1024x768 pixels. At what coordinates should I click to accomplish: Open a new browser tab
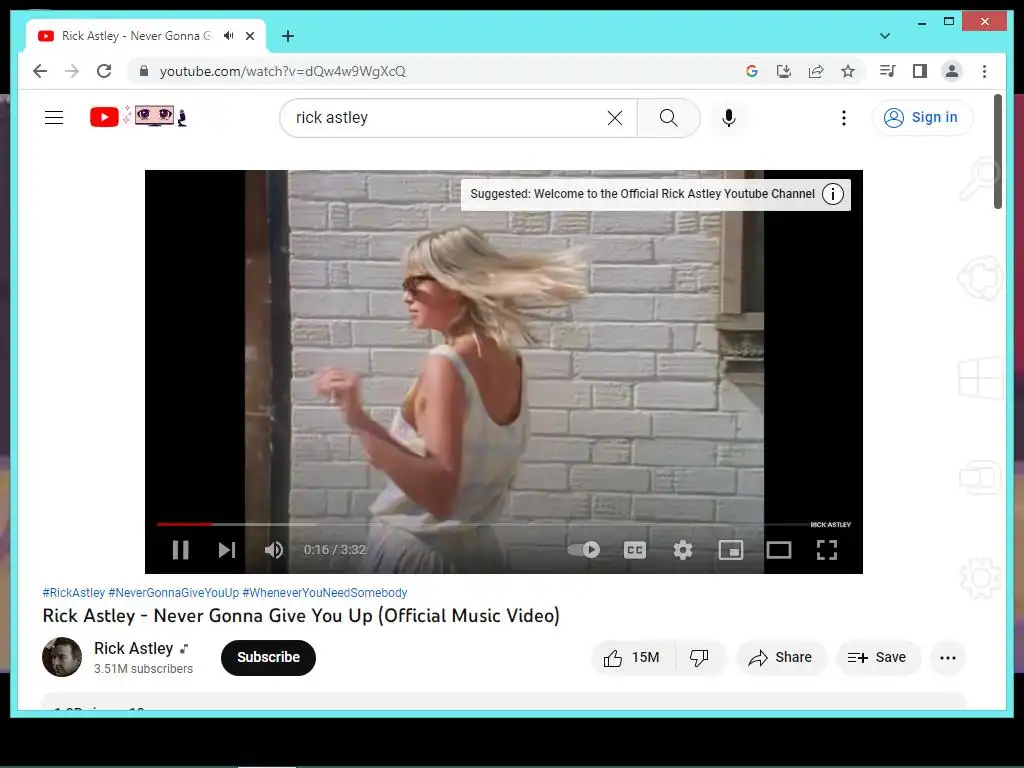[x=288, y=36]
